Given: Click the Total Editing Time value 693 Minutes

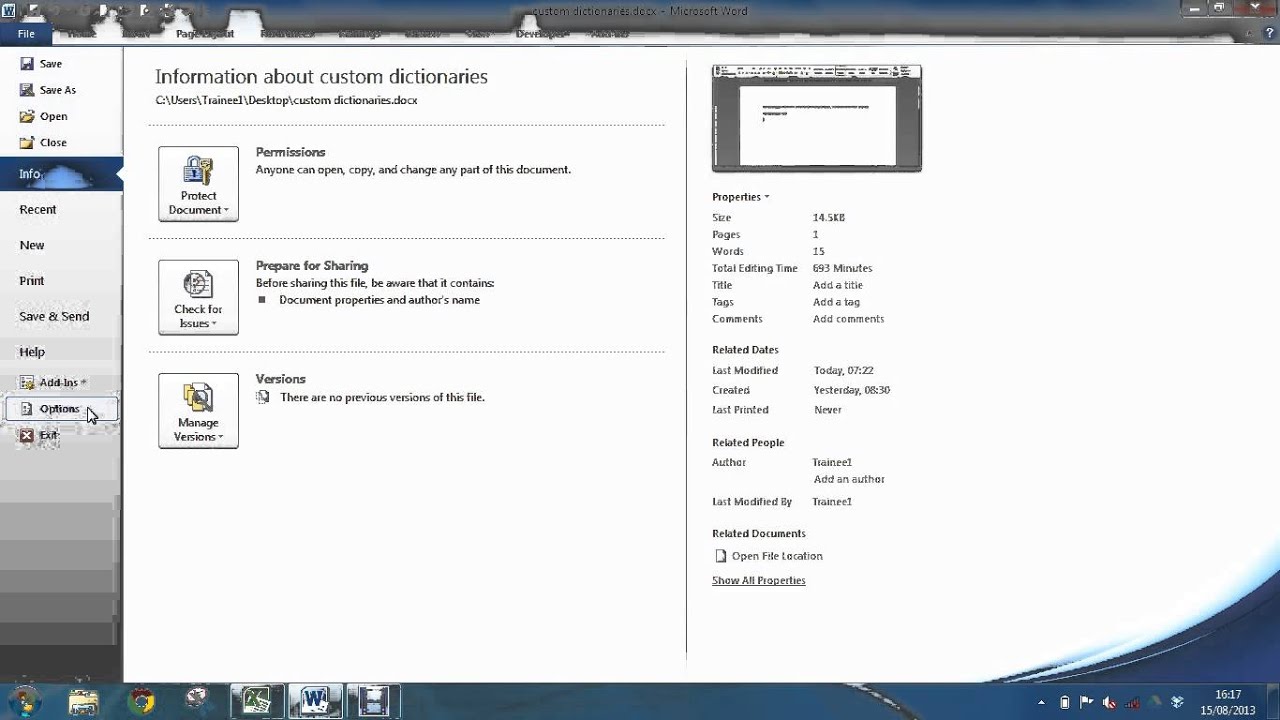Looking at the screenshot, I should tap(842, 268).
